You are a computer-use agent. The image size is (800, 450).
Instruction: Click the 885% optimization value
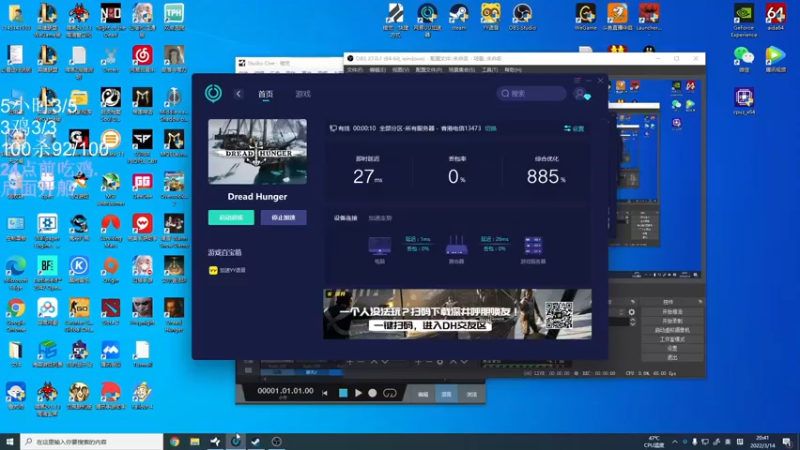click(x=546, y=177)
